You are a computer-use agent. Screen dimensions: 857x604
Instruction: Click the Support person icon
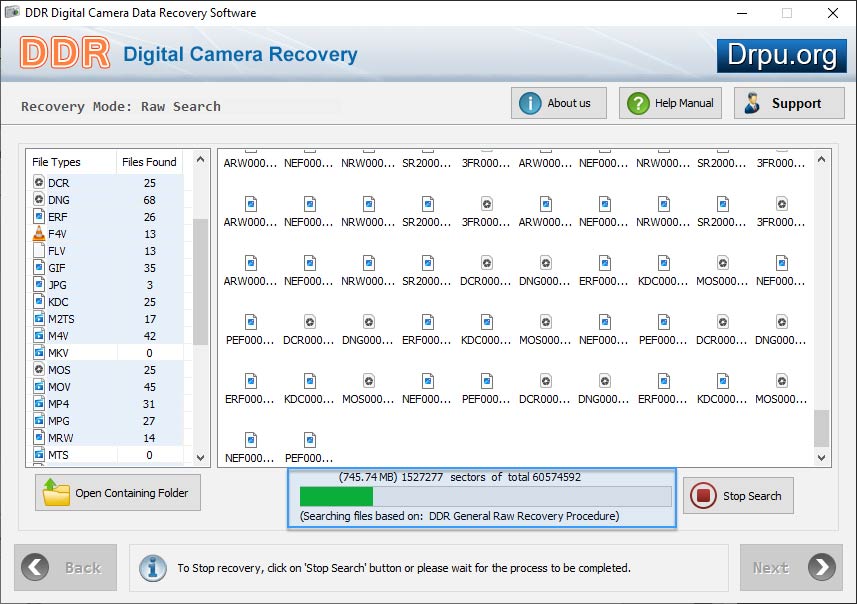(752, 103)
